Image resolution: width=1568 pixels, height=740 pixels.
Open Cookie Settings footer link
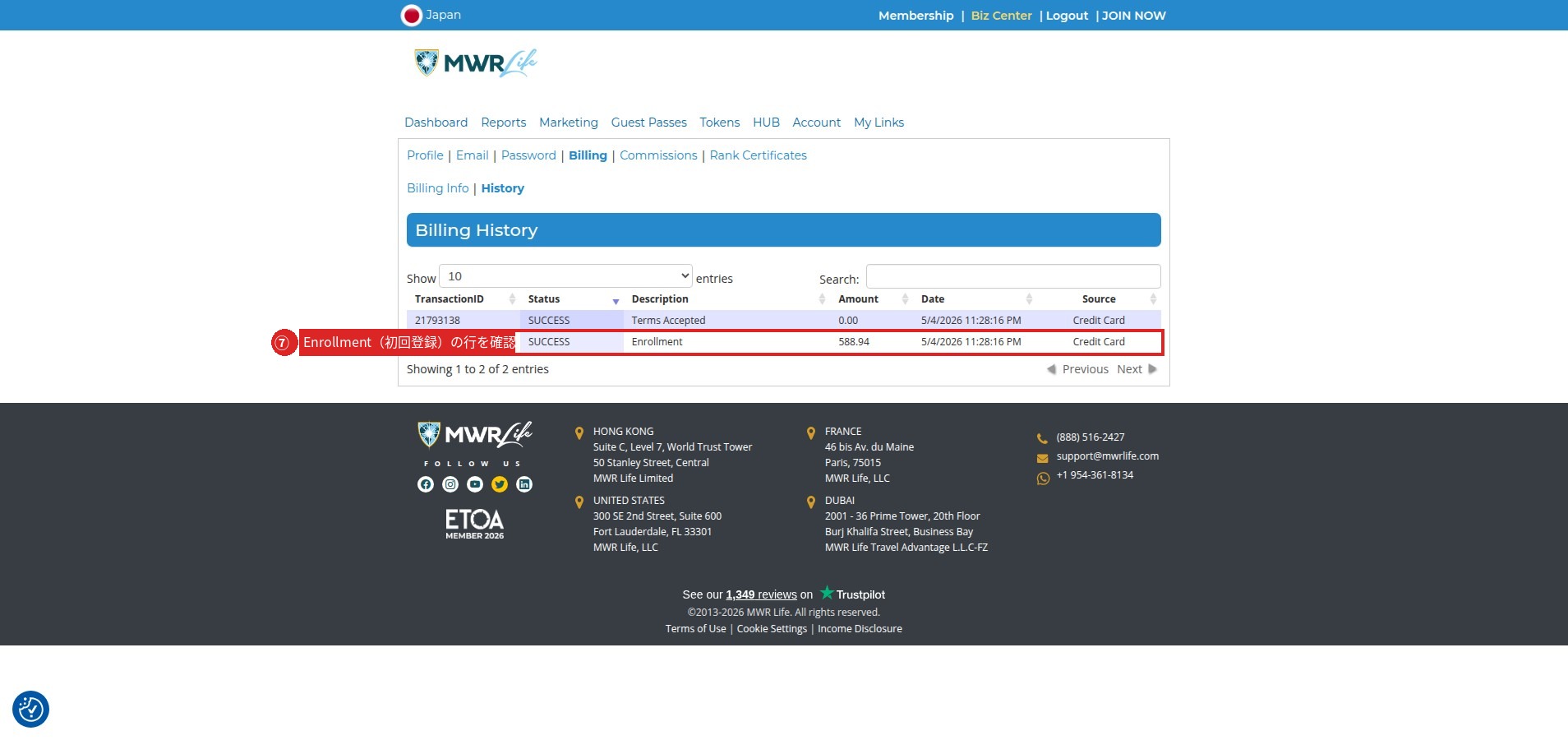(x=772, y=629)
